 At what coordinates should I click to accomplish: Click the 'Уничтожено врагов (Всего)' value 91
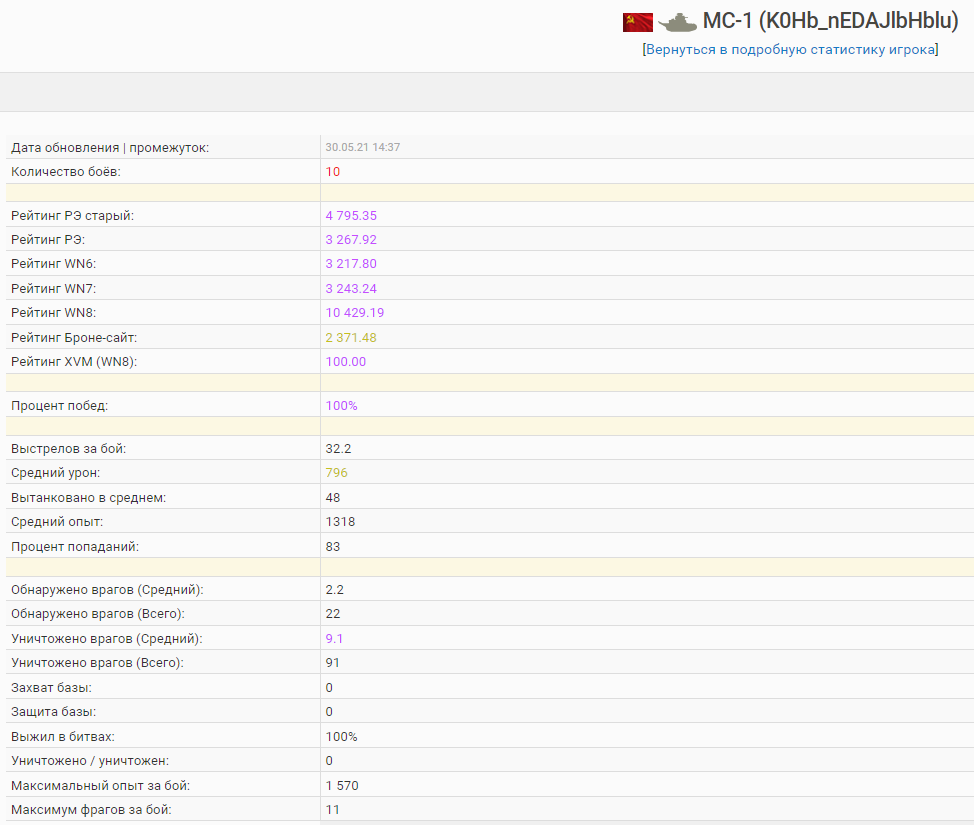[x=333, y=663]
